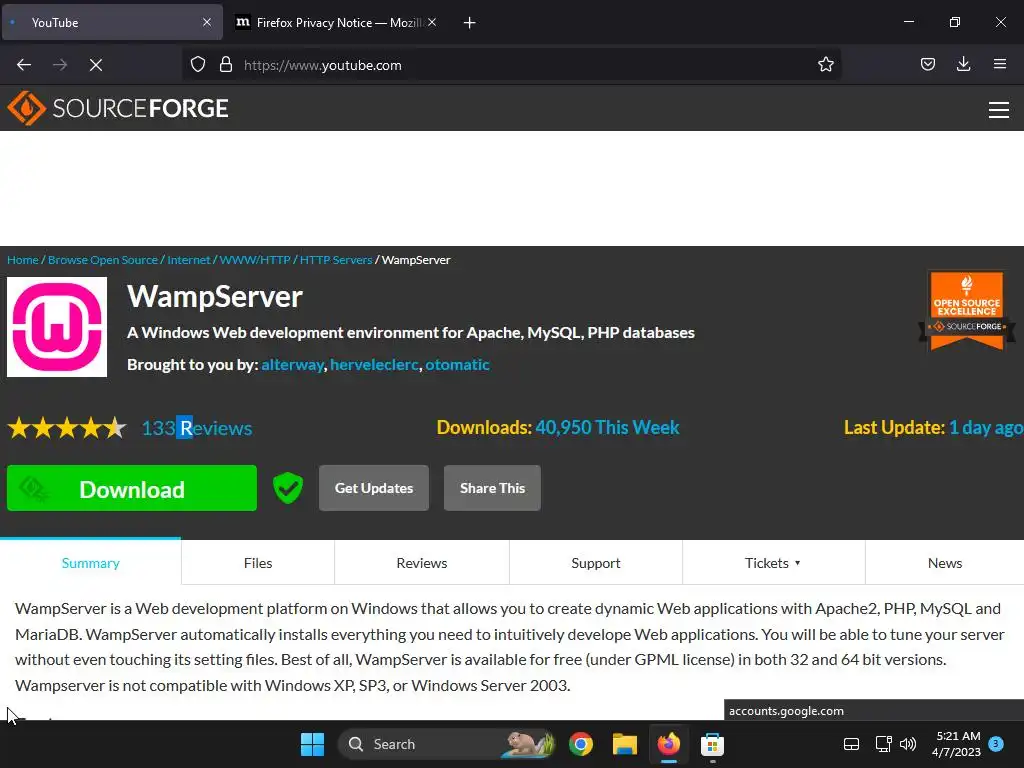Click the five-star rating icons
The image size is (1024, 768).
67,428
